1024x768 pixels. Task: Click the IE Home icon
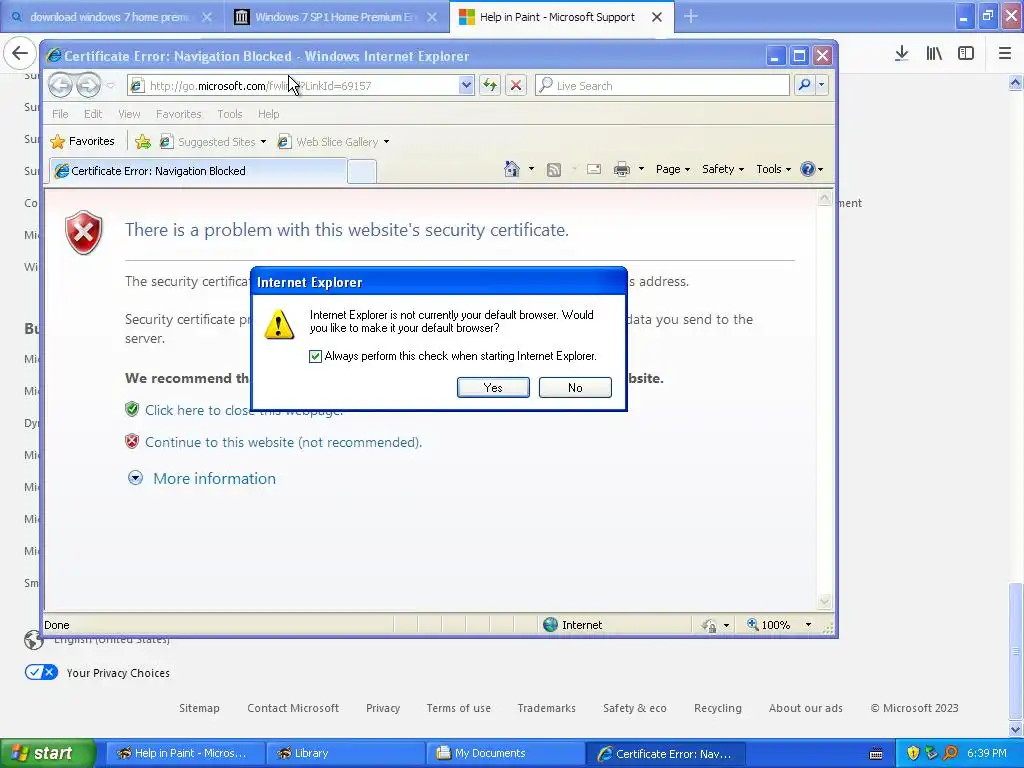point(511,169)
